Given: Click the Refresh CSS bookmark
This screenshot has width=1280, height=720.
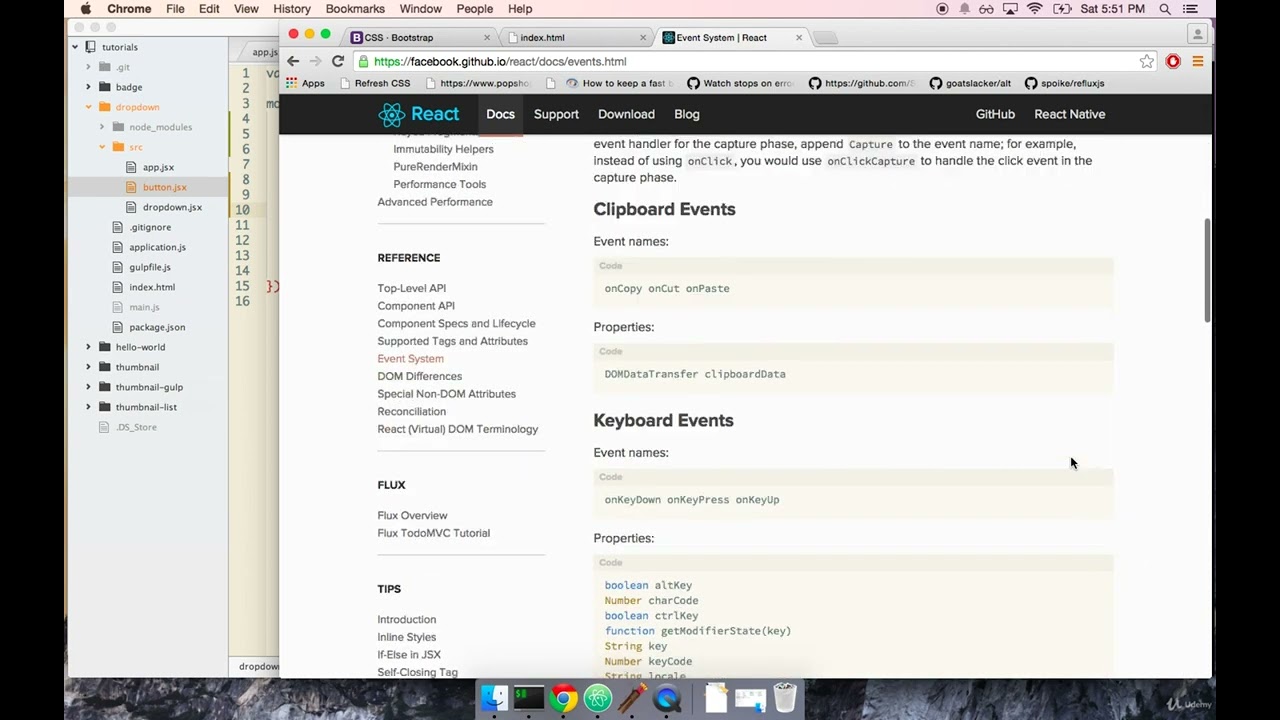Looking at the screenshot, I should pos(374,83).
